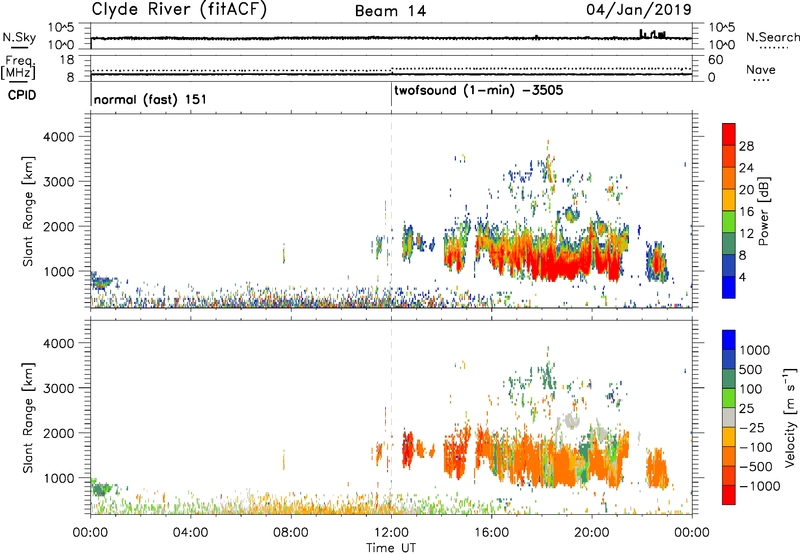Viewport: 800px width, 554px height.
Task: Click the "18" tick on frequency axis
Action: click(66, 59)
